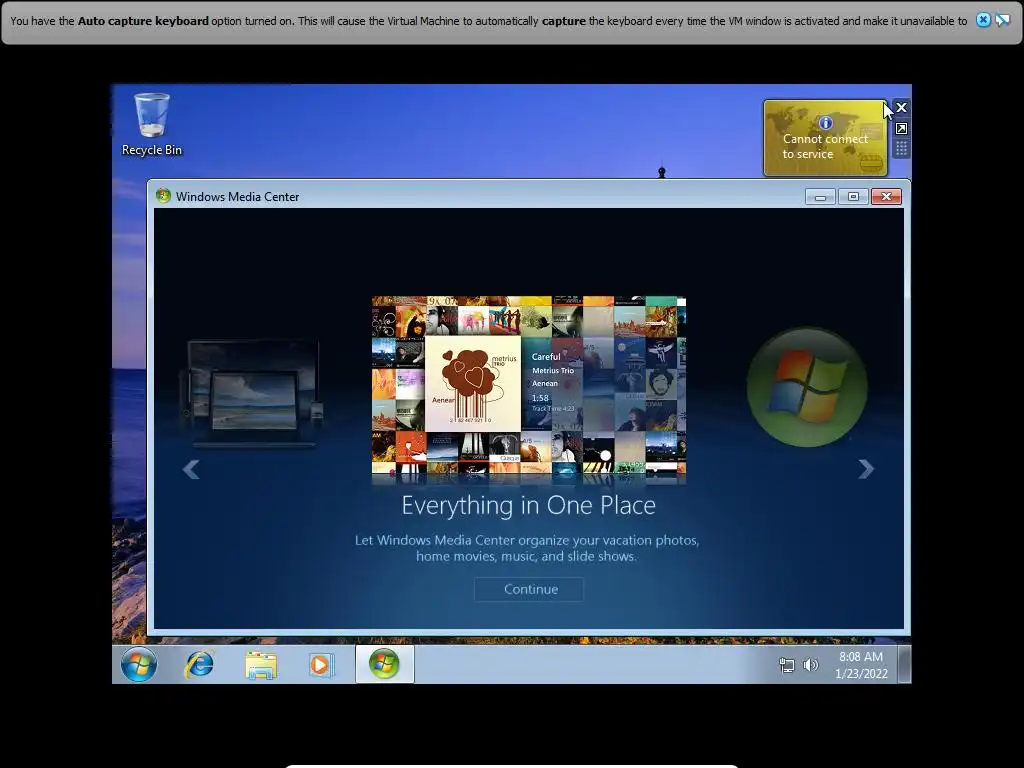Open Windows Explorer folder taskbar icon
Viewport: 1024px width, 768px height.
[261, 665]
